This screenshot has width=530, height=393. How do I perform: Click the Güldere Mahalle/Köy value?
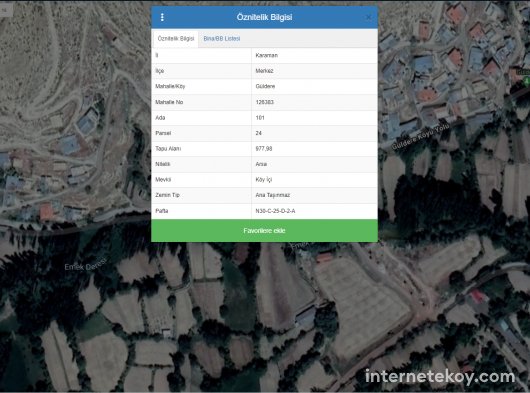coord(265,87)
